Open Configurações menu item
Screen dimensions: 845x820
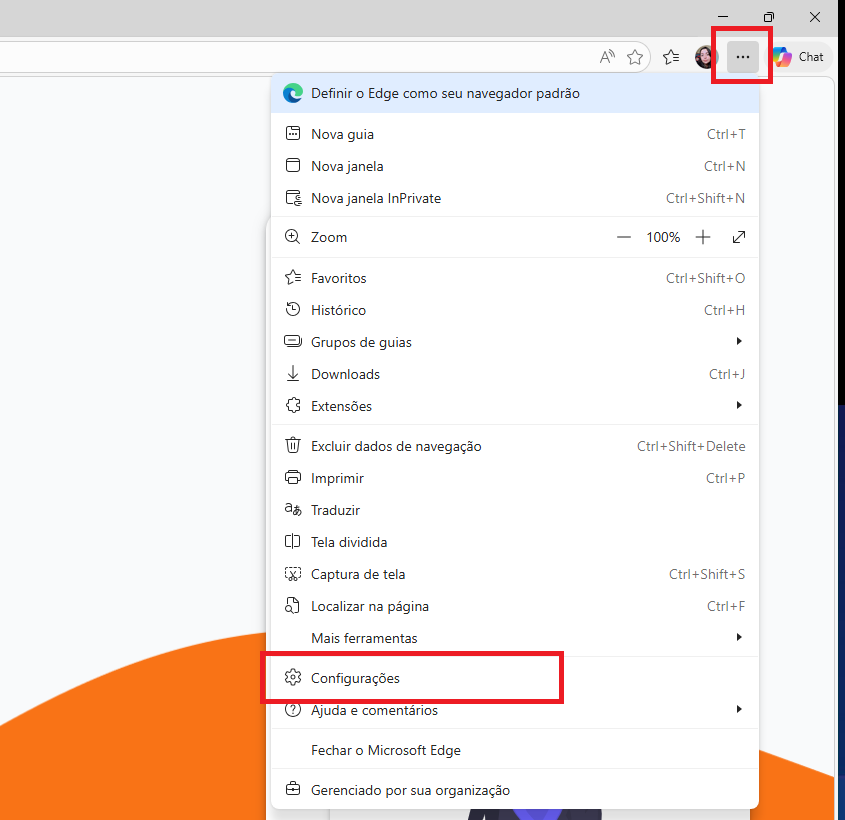pos(515,678)
